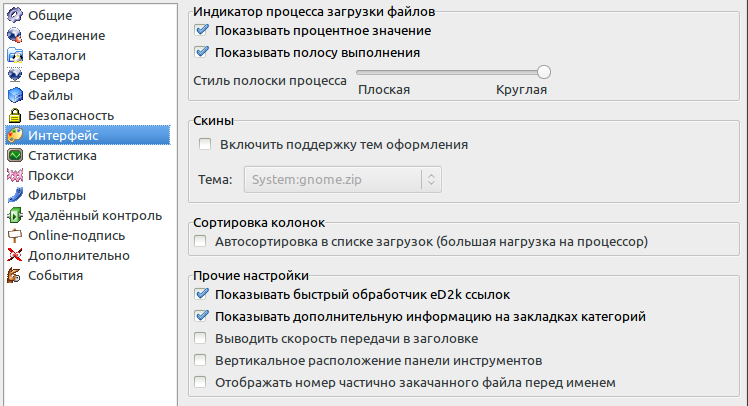Select the Интерфейс category label
Viewport: 748px width, 406px height.
point(63,135)
